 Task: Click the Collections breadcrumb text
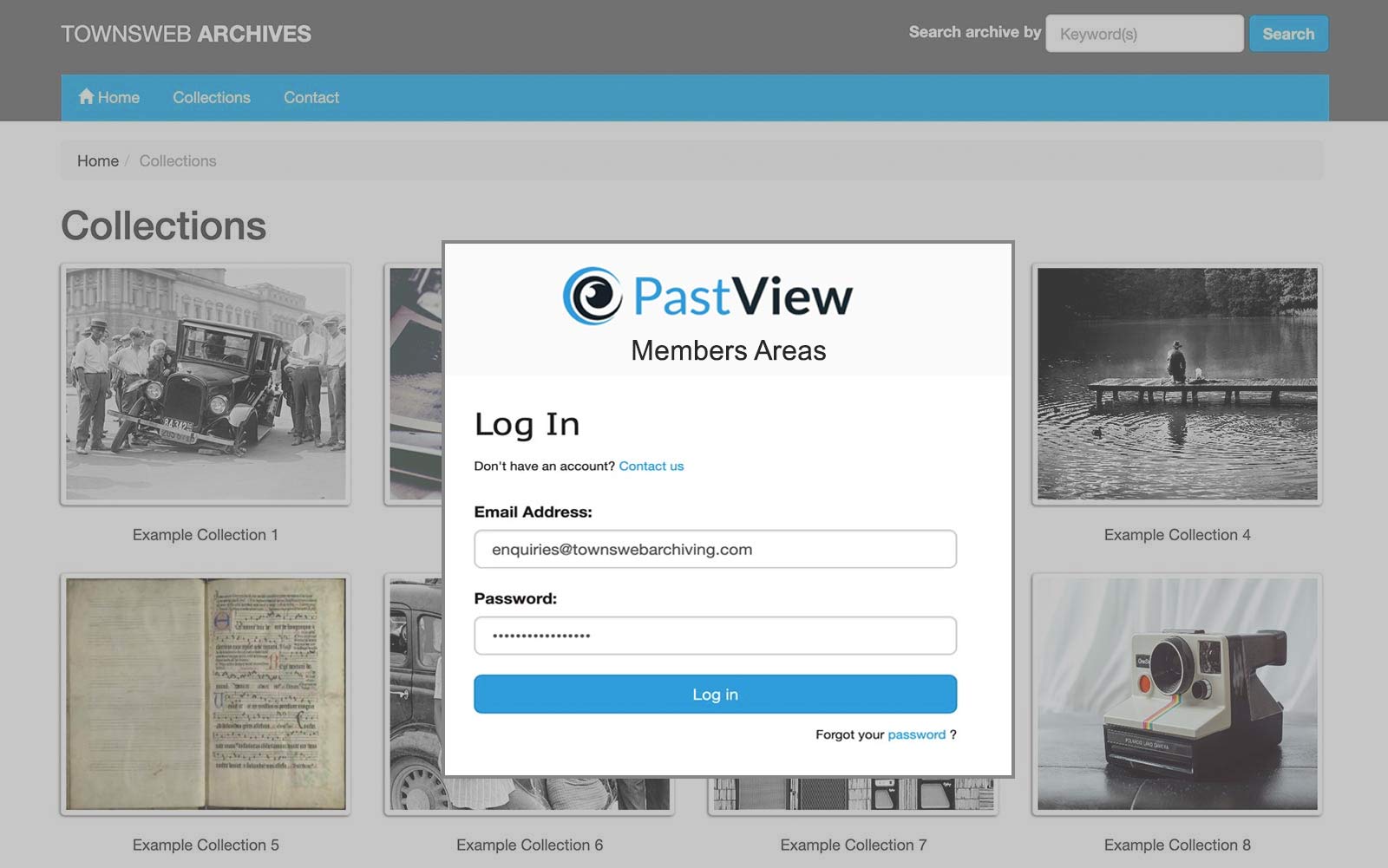tap(178, 160)
